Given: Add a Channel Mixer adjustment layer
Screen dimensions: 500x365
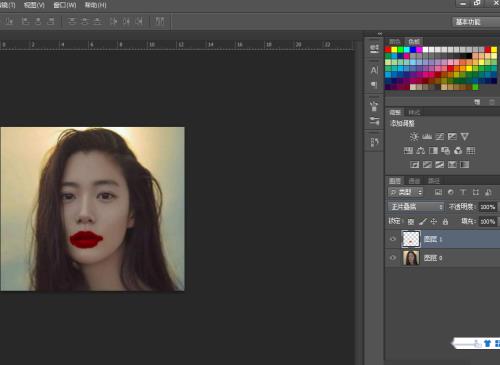Looking at the screenshot, I should pyautogui.click(x=458, y=151).
